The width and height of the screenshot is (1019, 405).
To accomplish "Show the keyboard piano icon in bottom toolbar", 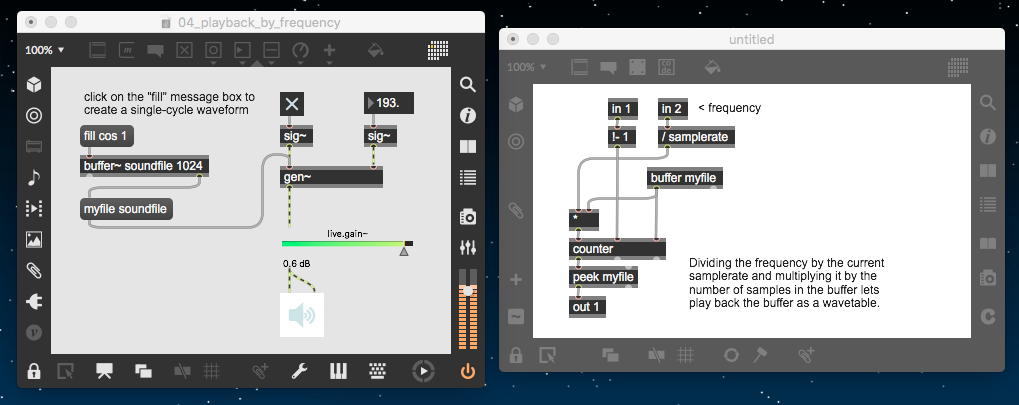I will 338,371.
